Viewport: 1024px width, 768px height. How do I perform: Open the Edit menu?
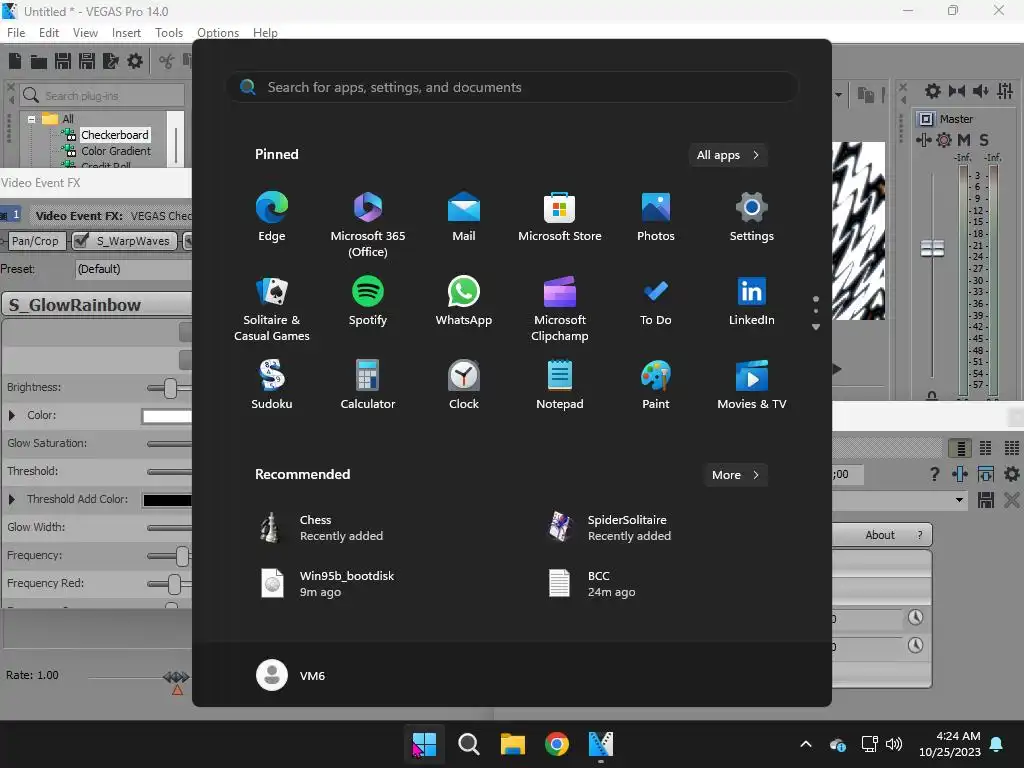(x=48, y=33)
